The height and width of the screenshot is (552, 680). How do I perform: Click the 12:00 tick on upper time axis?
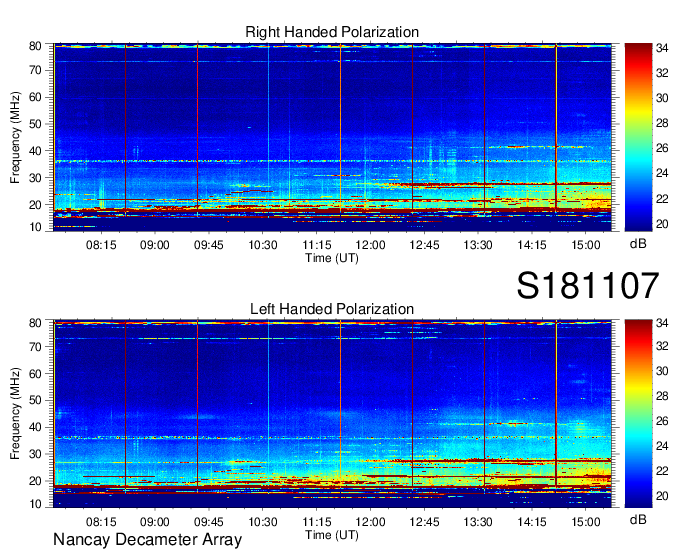pos(370,245)
